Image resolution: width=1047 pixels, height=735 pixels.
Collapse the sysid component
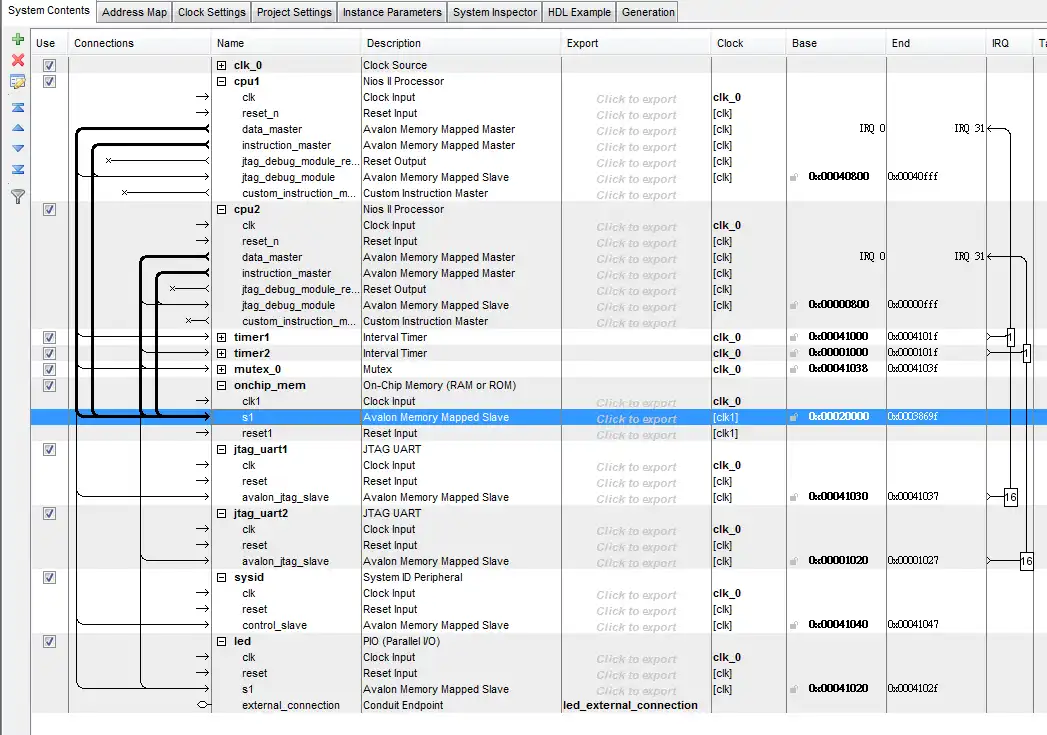tap(222, 578)
